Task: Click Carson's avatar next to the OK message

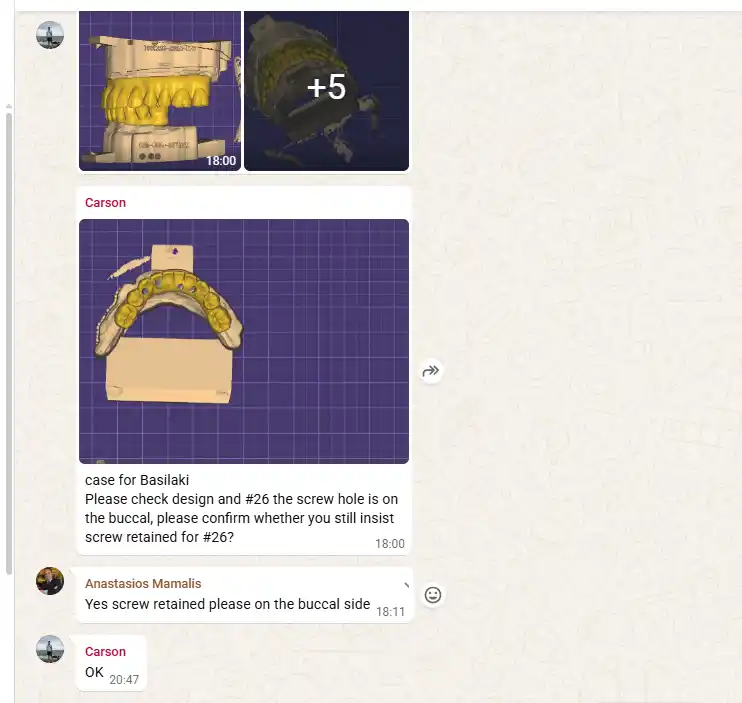Action: click(x=50, y=649)
